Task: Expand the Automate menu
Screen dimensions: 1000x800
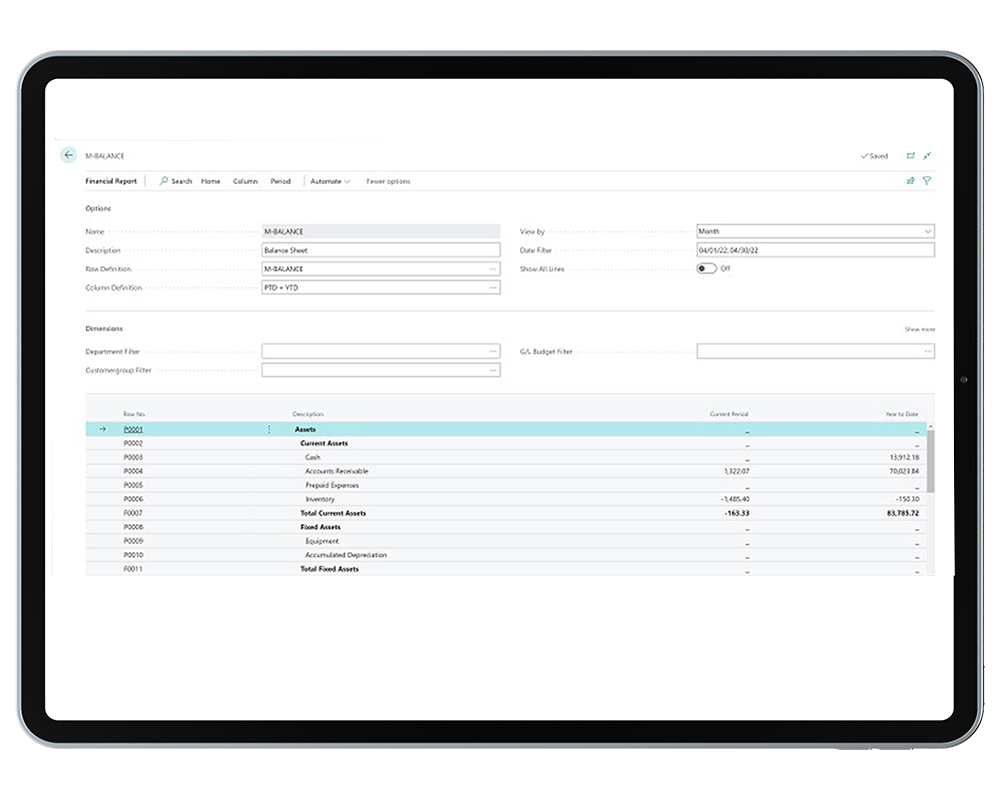Action: click(330, 181)
